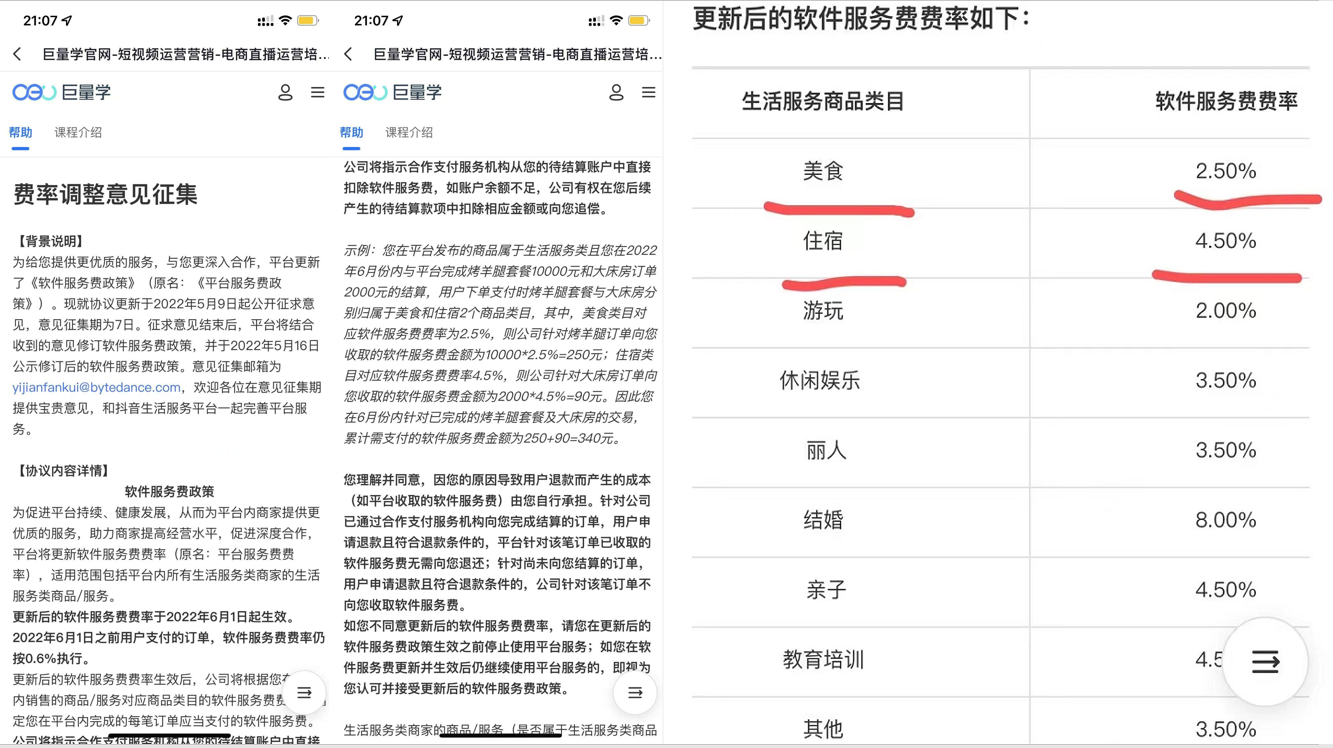Tap page title bar in left screen

coord(185,54)
